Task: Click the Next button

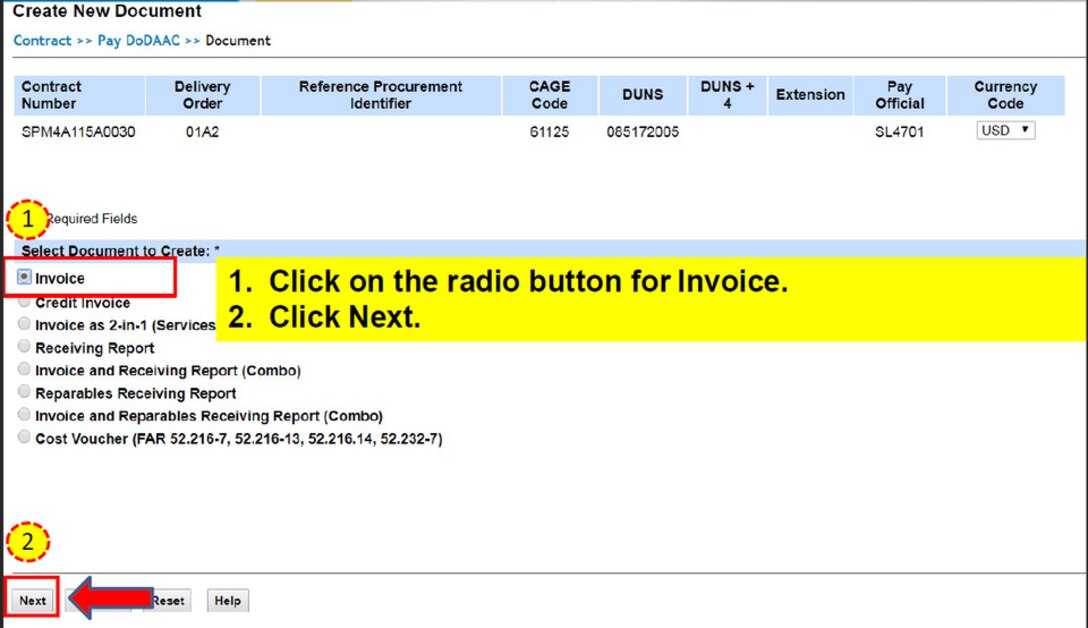Action: point(31,600)
